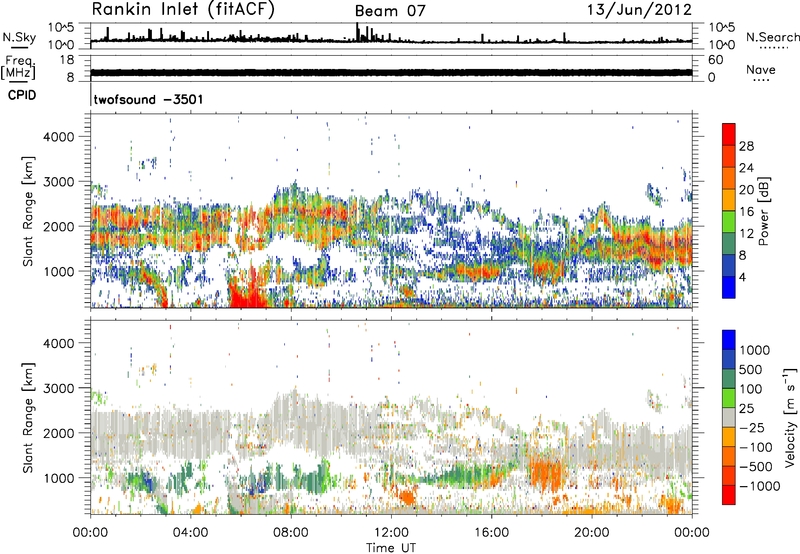Click the 'Nave' legend label
Viewport: 800px width, 554px height.
click(x=761, y=69)
